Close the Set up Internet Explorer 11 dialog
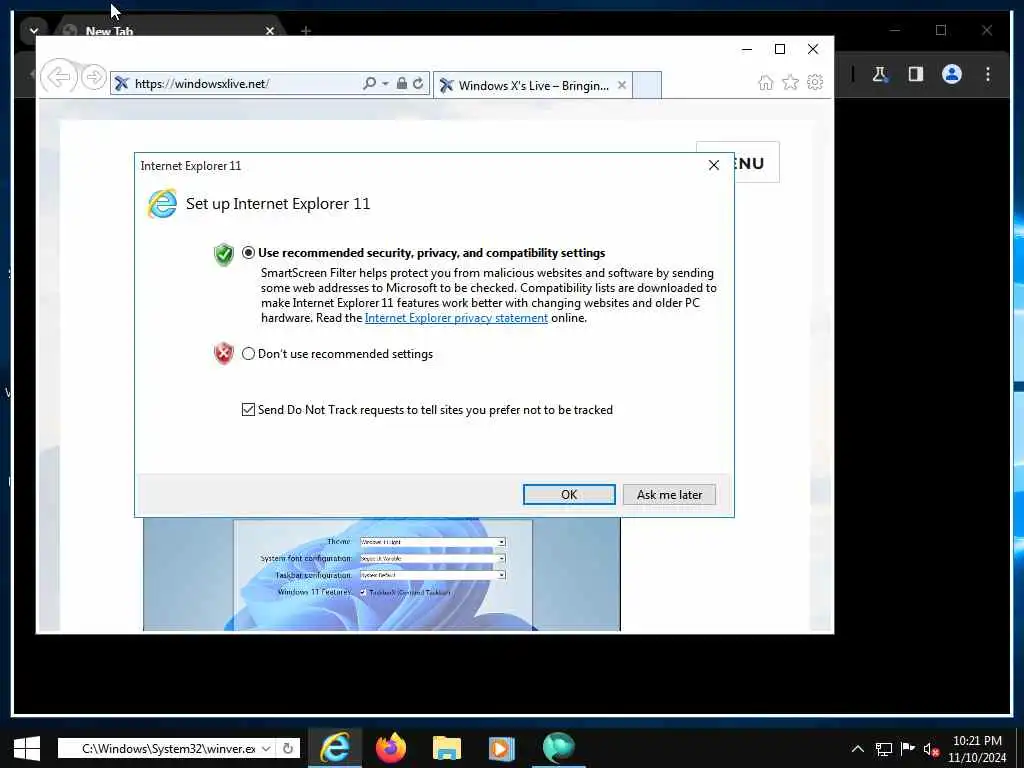Image resolution: width=1024 pixels, height=768 pixels. [x=714, y=165]
